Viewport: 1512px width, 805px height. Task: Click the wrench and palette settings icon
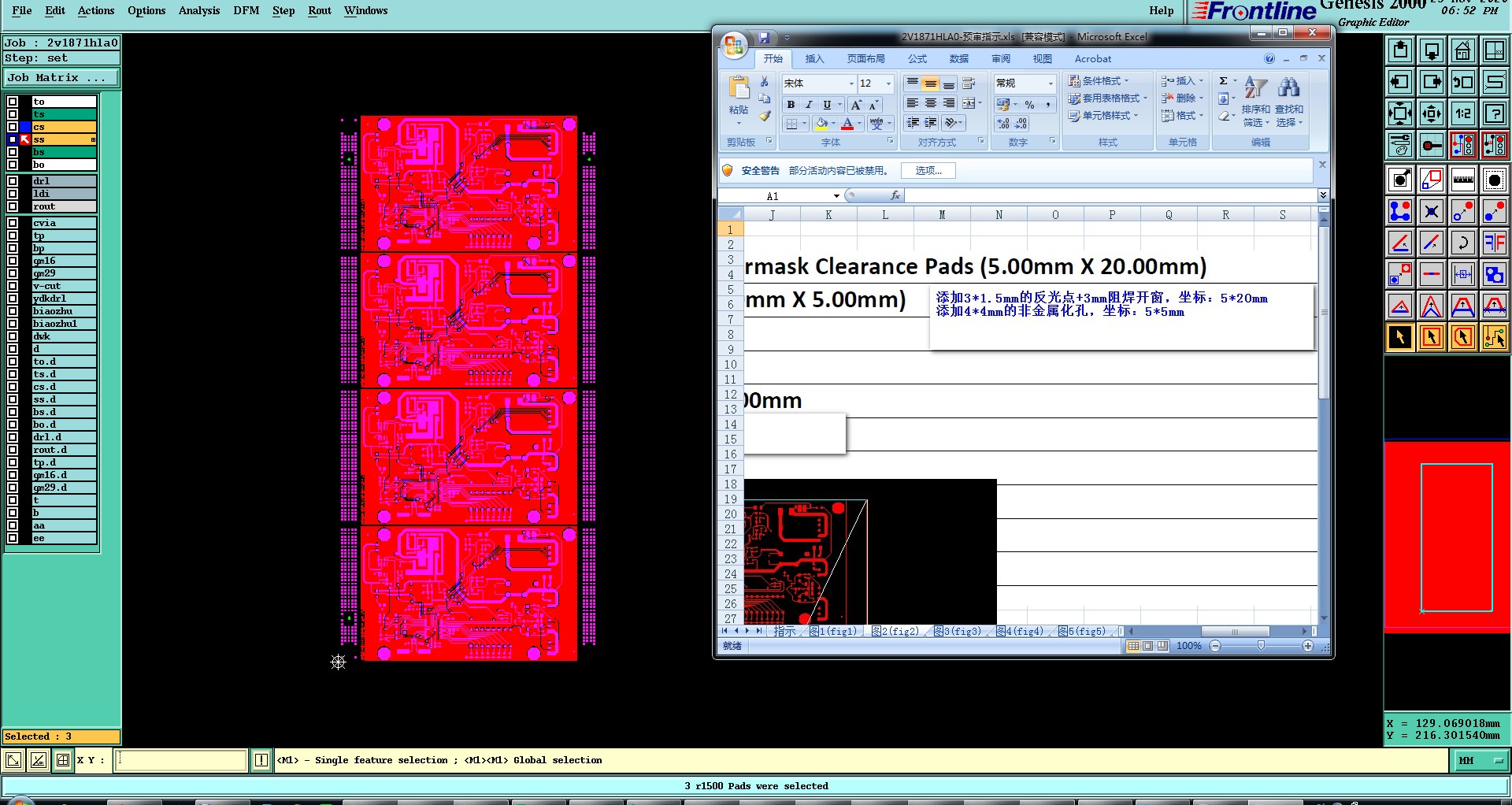tap(1400, 145)
